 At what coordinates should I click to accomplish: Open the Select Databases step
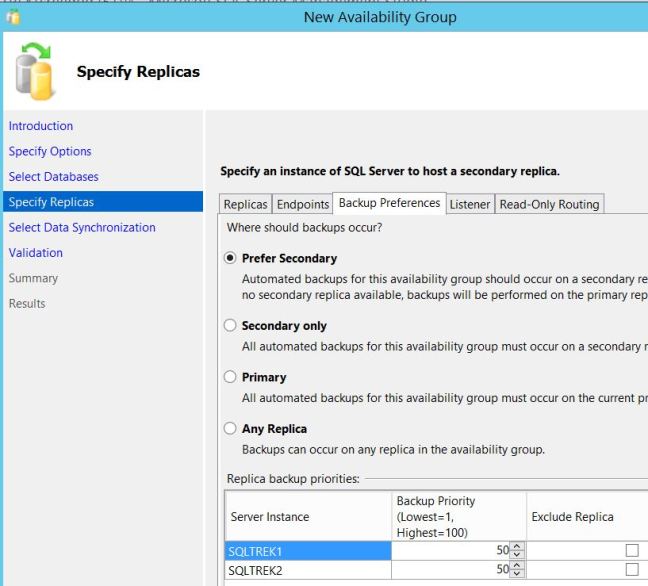coord(54,177)
